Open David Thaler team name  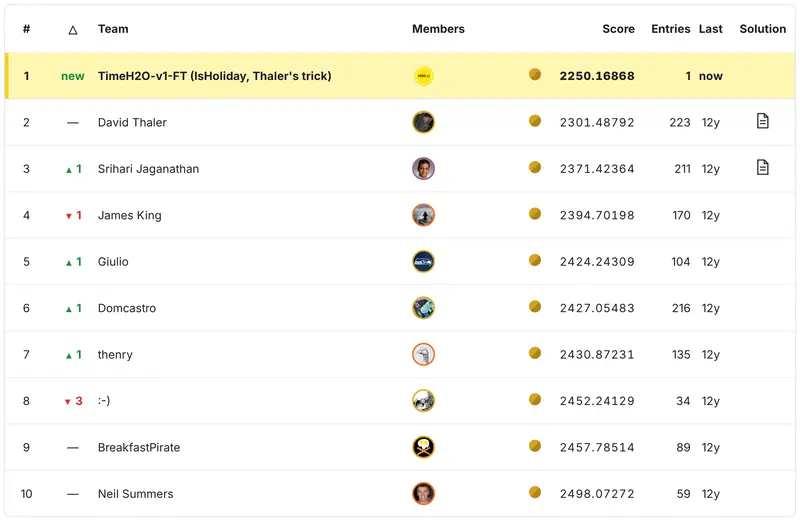pos(132,122)
